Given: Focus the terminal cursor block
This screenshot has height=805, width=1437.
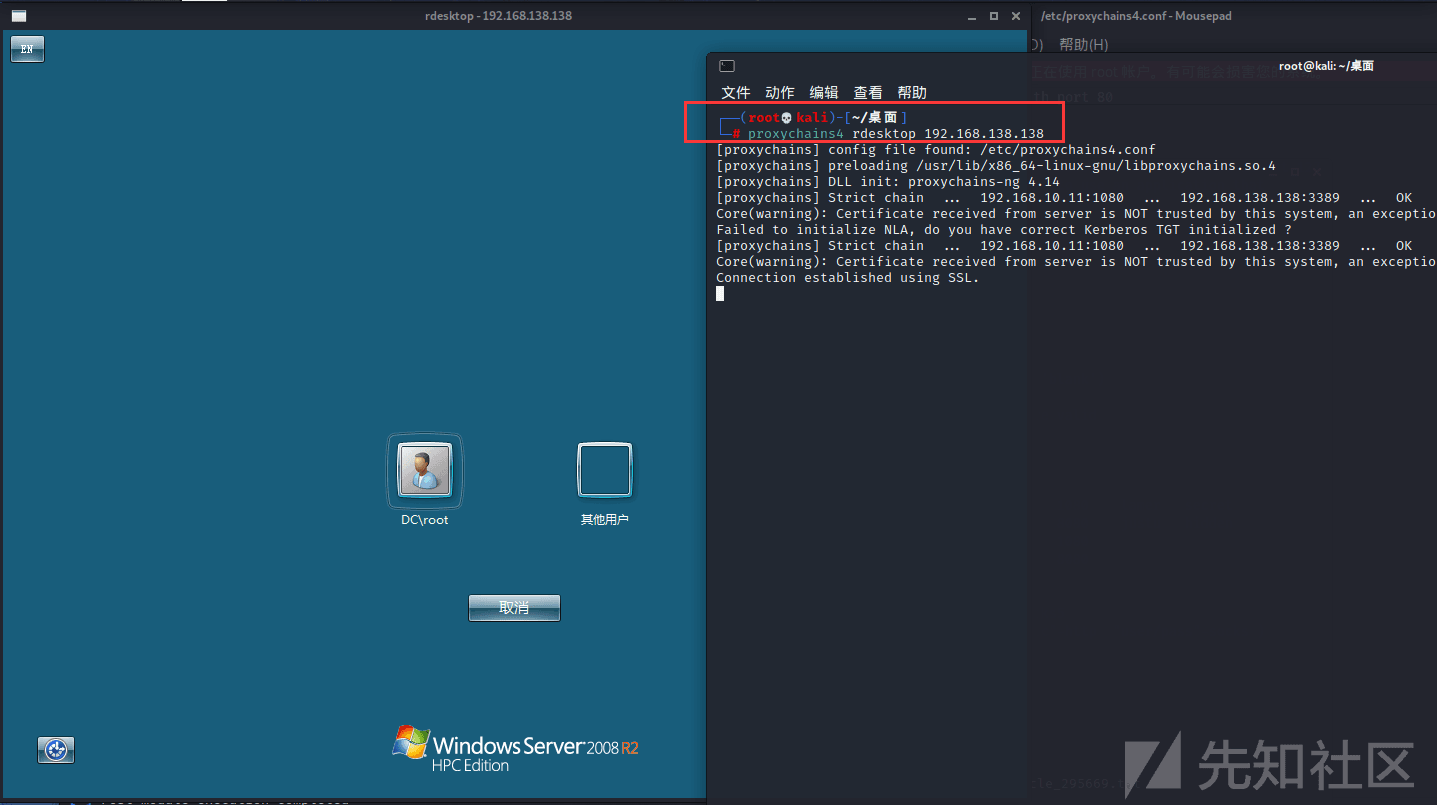Looking at the screenshot, I should click(x=720, y=293).
